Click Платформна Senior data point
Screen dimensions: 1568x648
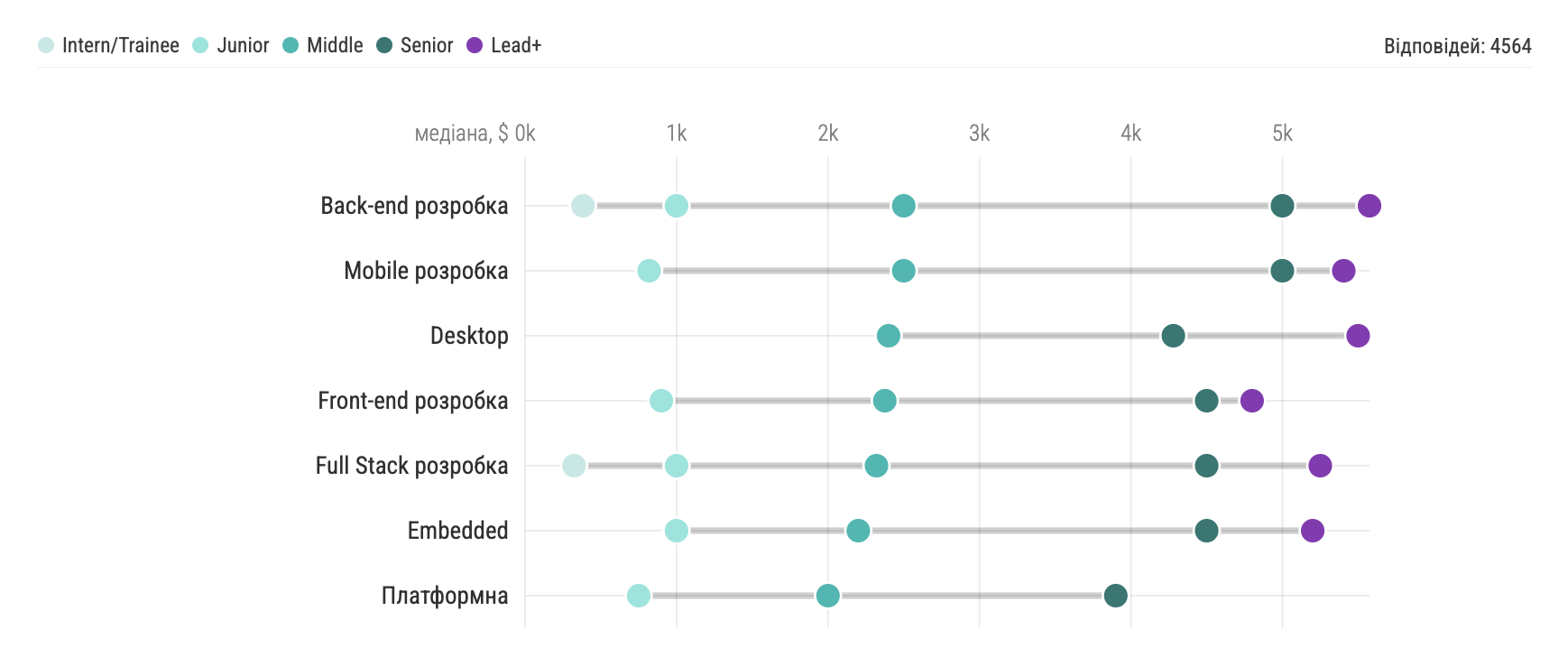tap(1115, 596)
